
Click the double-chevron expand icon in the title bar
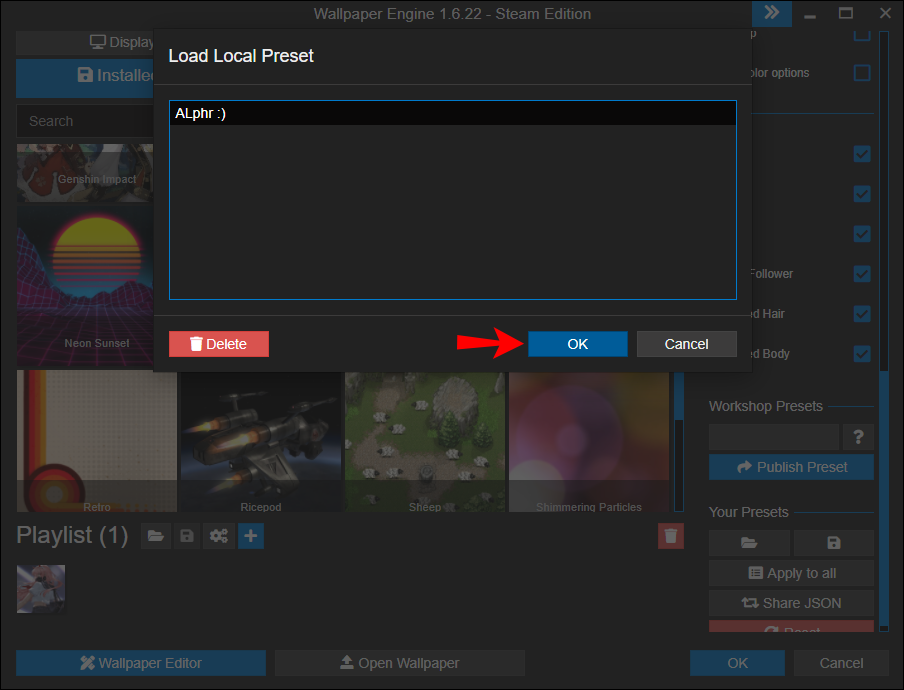coord(771,13)
